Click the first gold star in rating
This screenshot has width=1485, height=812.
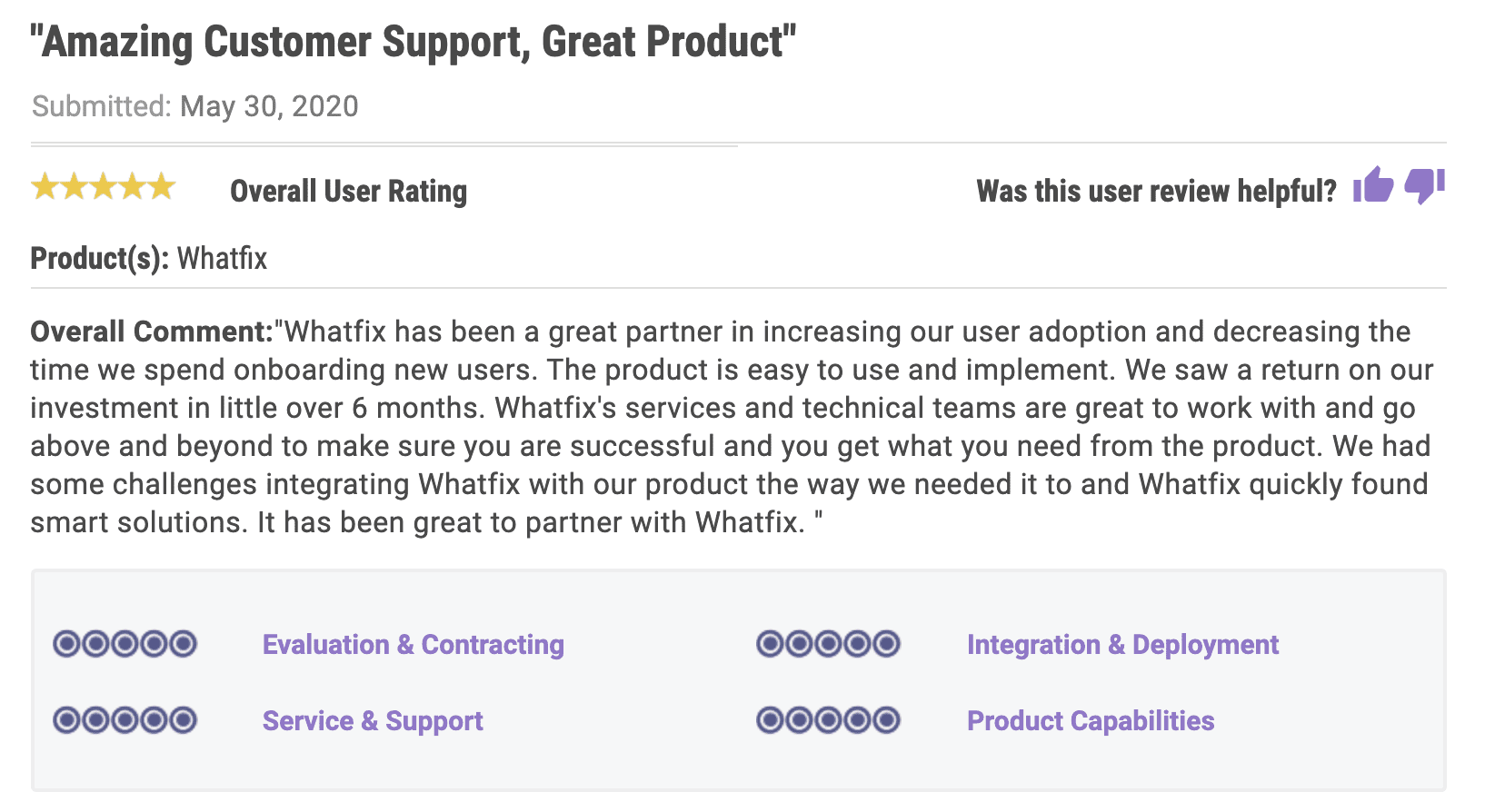coord(45,187)
